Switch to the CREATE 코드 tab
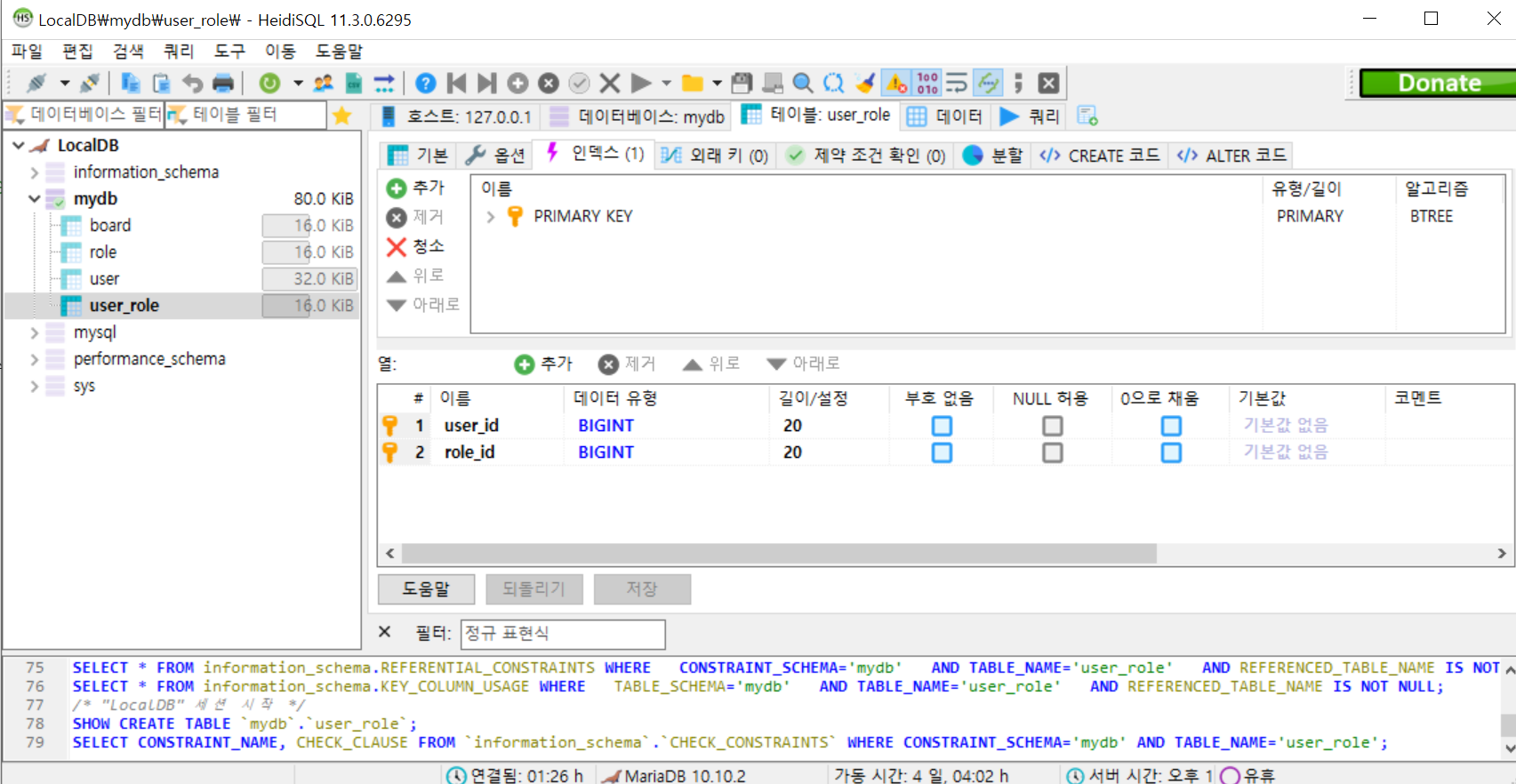The width and height of the screenshot is (1516, 784). pyautogui.click(x=1100, y=156)
